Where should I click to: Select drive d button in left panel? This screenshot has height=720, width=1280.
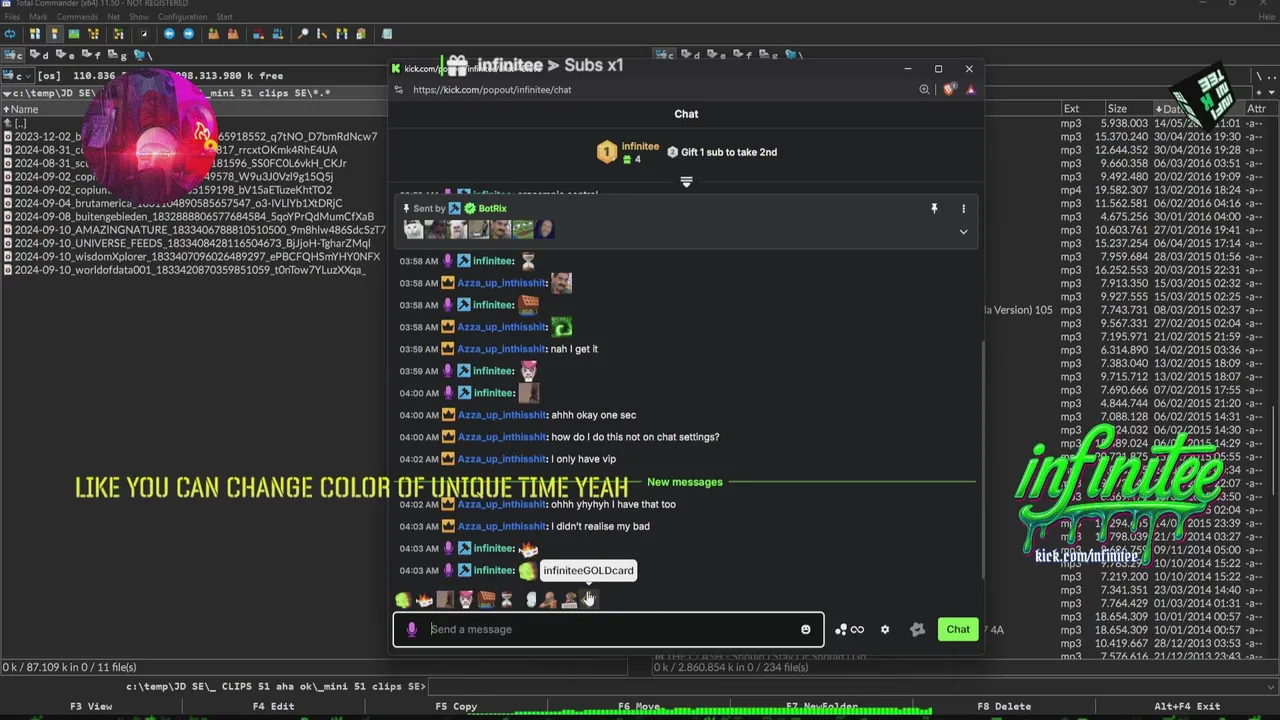39,55
